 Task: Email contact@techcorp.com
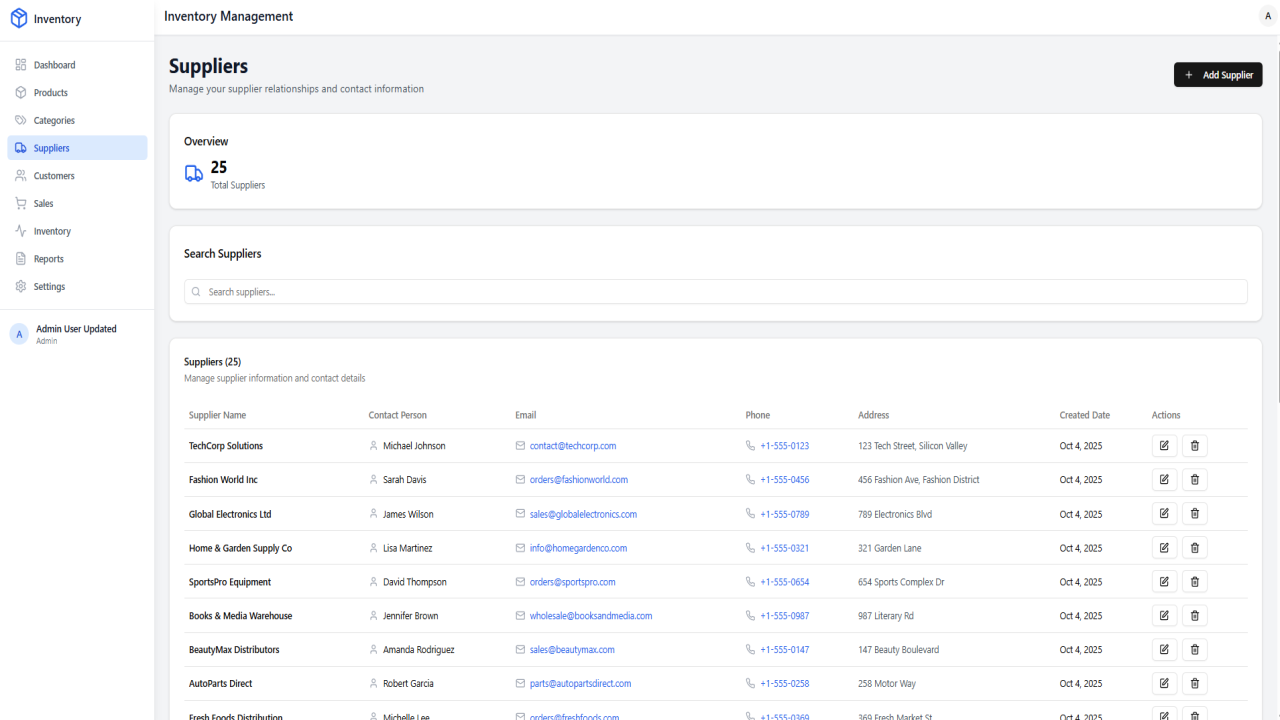click(573, 446)
